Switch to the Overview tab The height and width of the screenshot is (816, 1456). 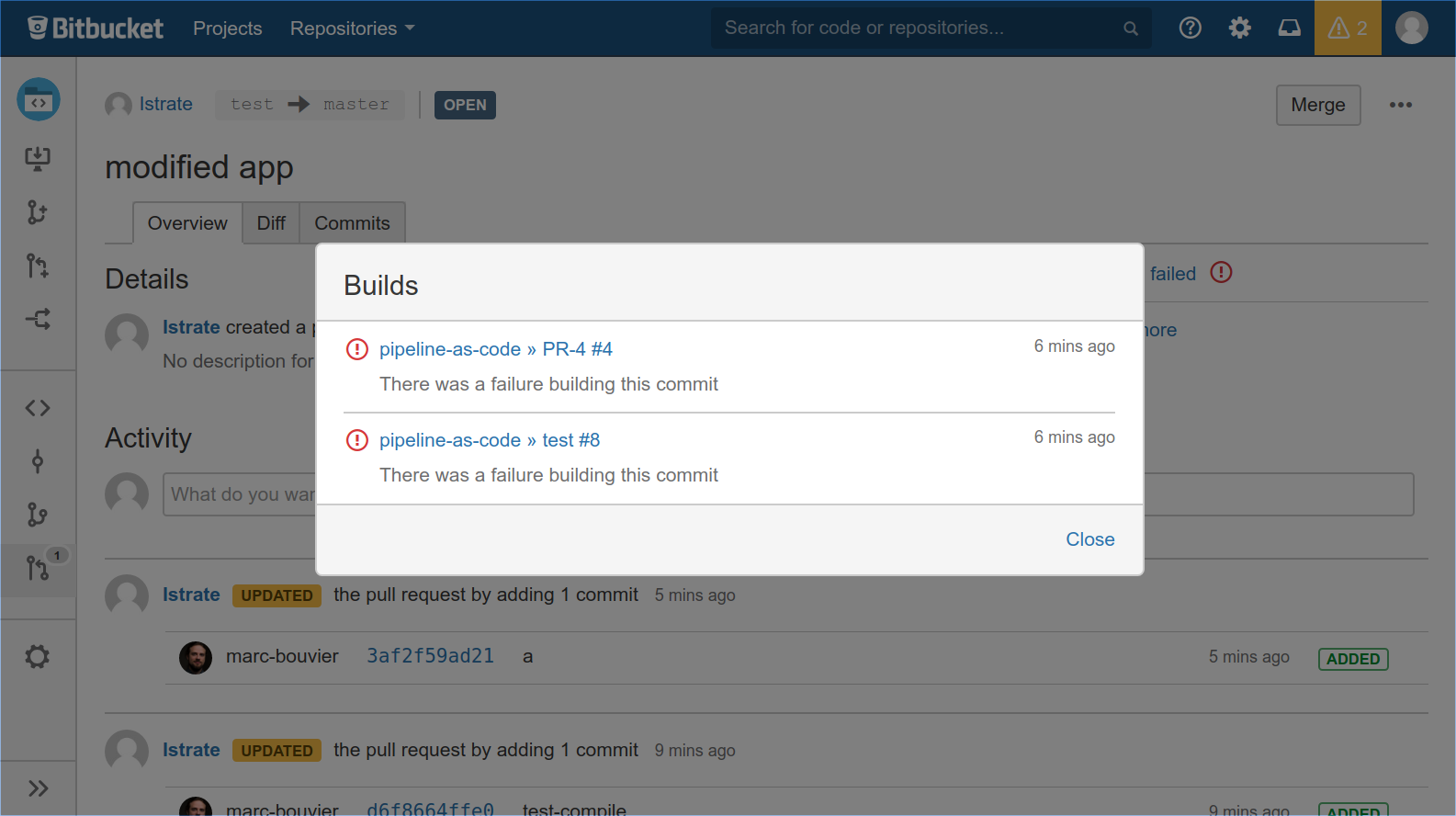point(187,223)
